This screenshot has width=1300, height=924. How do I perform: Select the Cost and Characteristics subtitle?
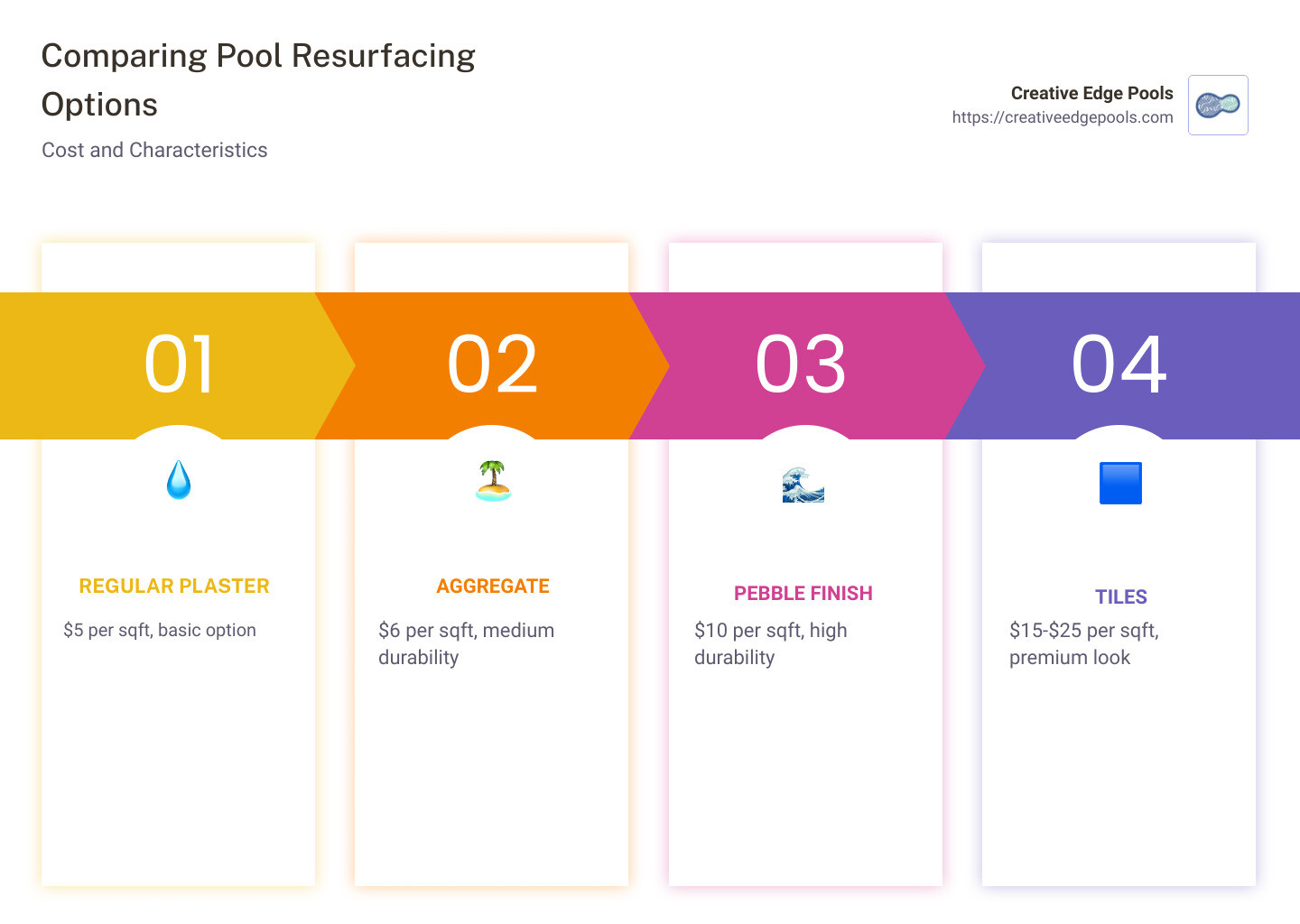pyautogui.click(x=154, y=150)
